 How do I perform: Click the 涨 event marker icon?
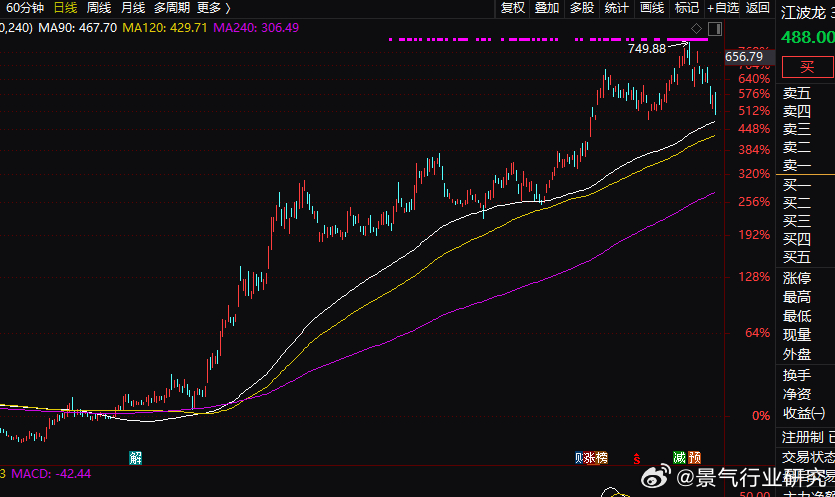tap(590, 458)
